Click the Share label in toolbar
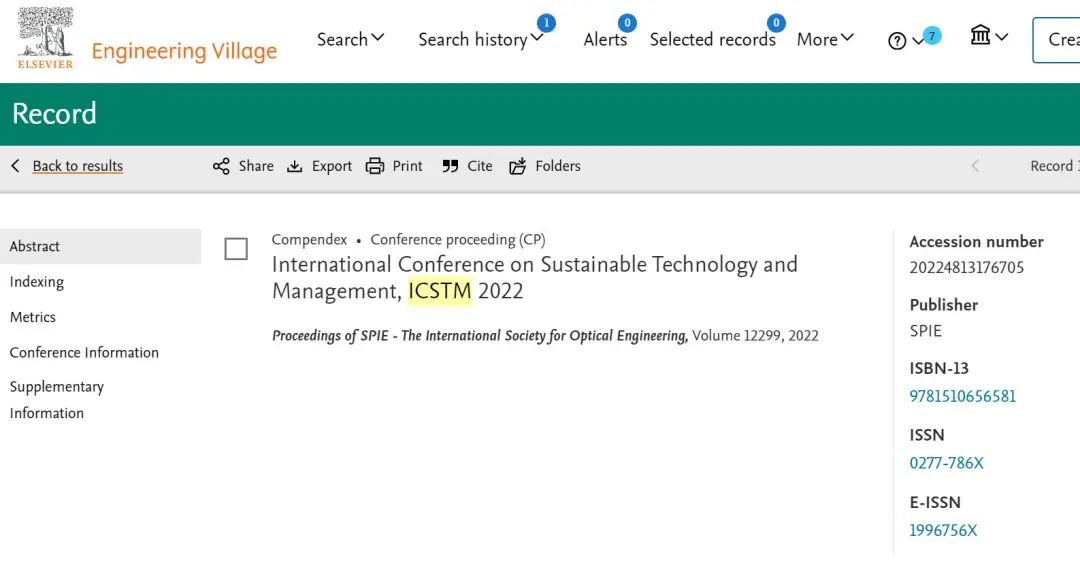The width and height of the screenshot is (1080, 570). (256, 166)
